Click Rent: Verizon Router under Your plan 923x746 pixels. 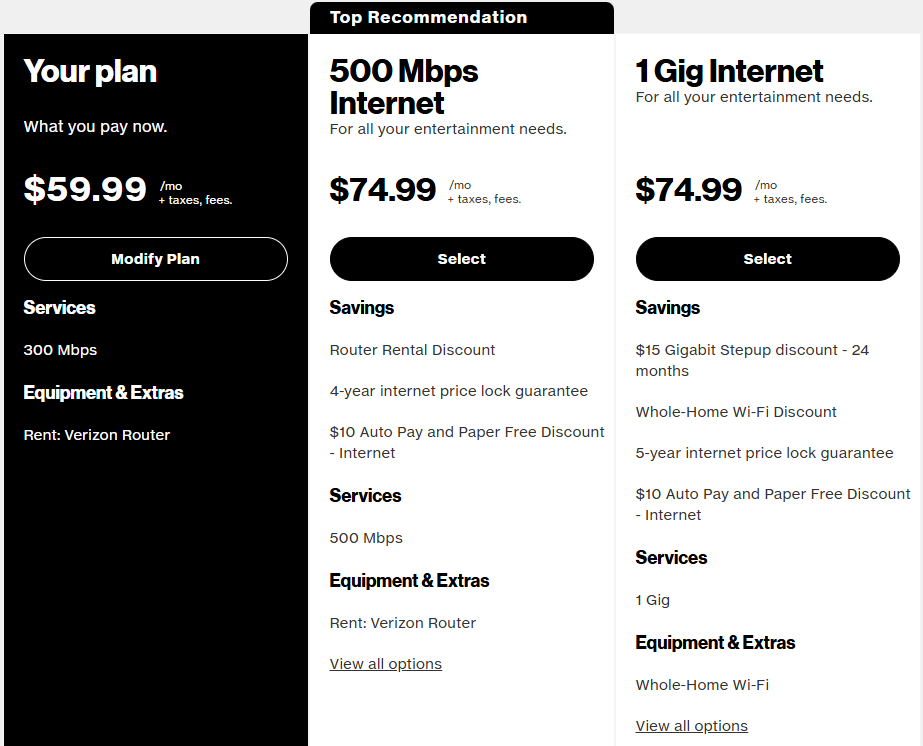click(x=97, y=435)
